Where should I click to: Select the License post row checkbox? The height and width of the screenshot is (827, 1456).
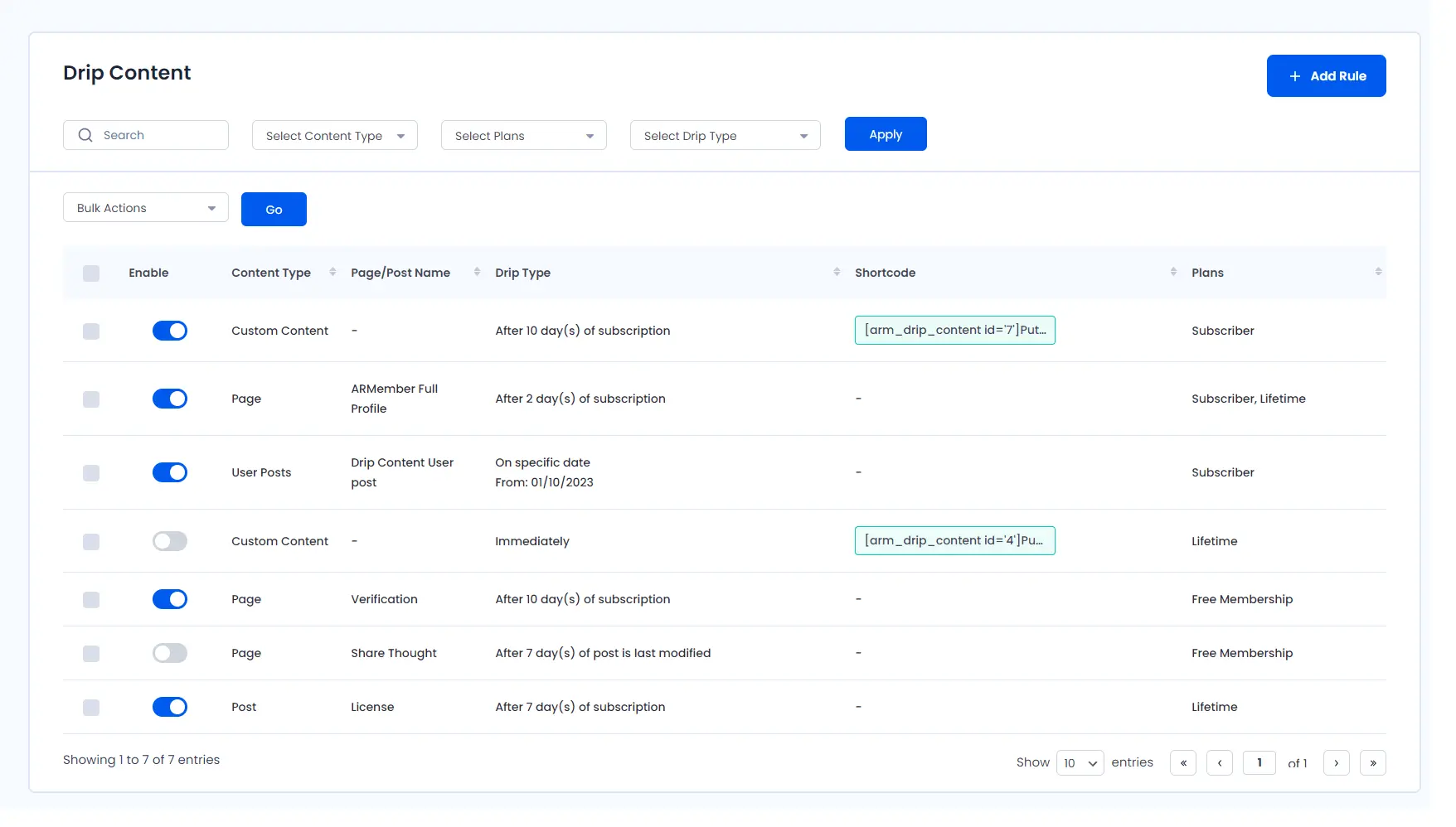coord(91,708)
